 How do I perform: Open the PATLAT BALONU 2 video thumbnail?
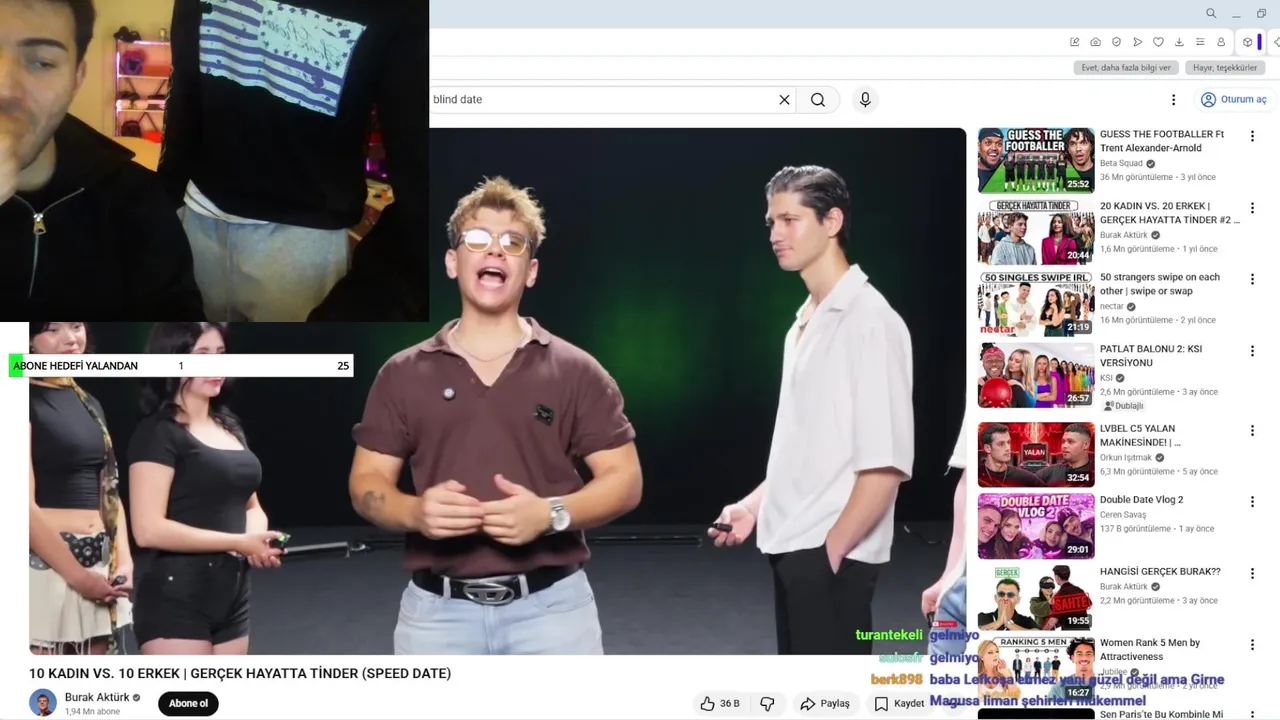point(1036,375)
